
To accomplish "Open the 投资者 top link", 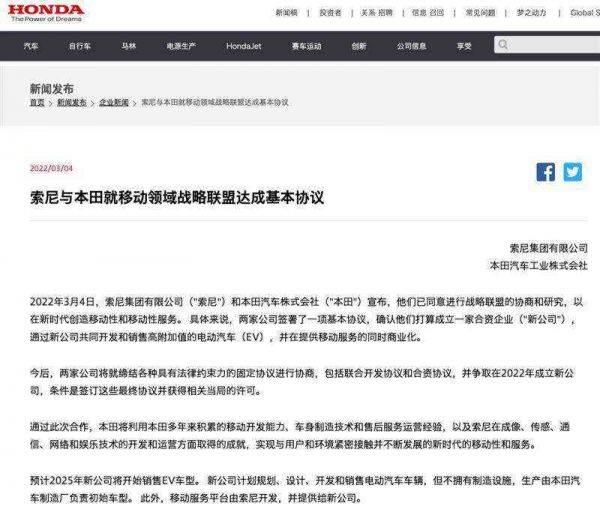I will click(330, 13).
